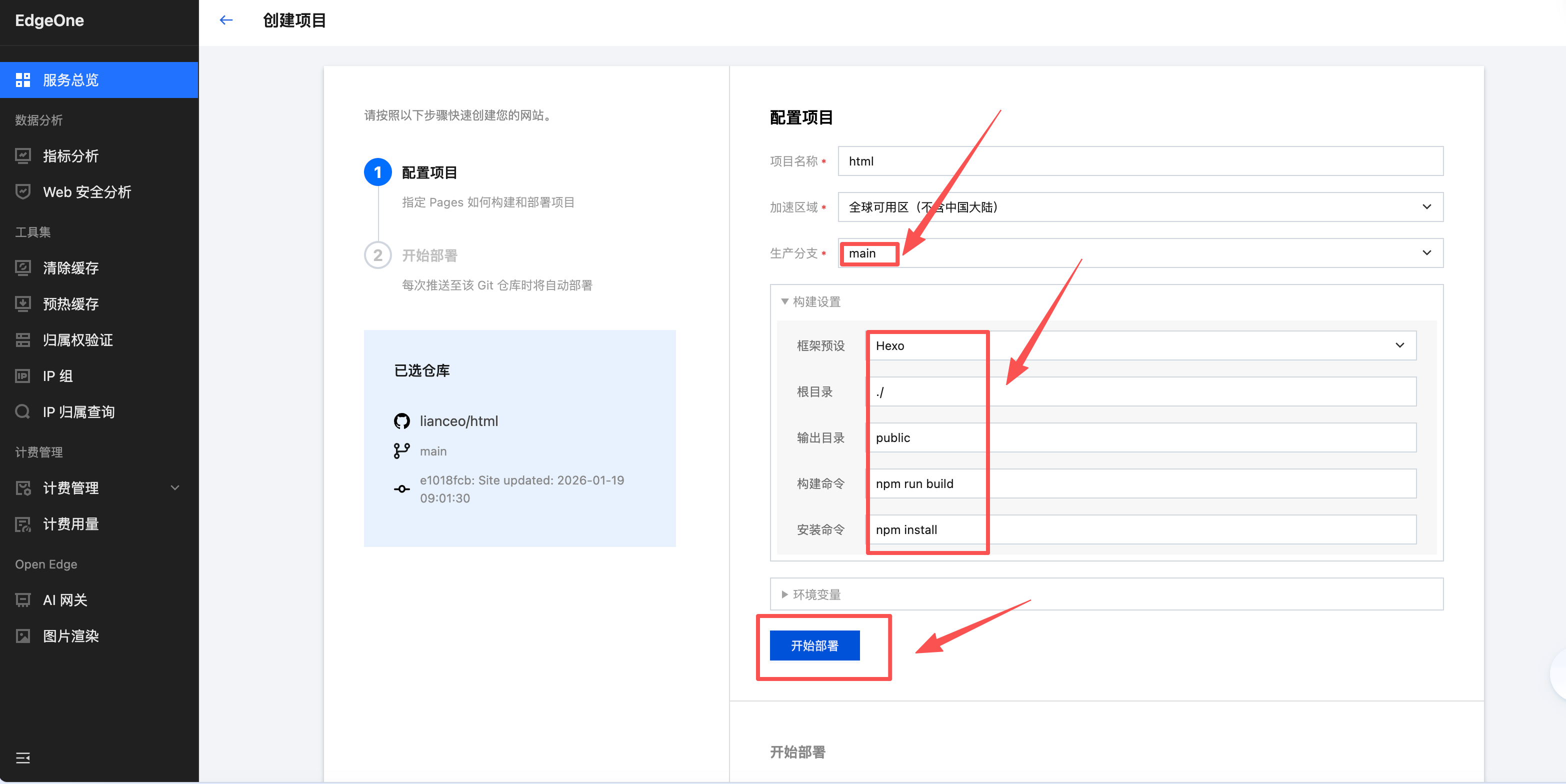Image resolution: width=1566 pixels, height=784 pixels.
Task: Click the 项目名称 input field
Action: tap(1140, 161)
